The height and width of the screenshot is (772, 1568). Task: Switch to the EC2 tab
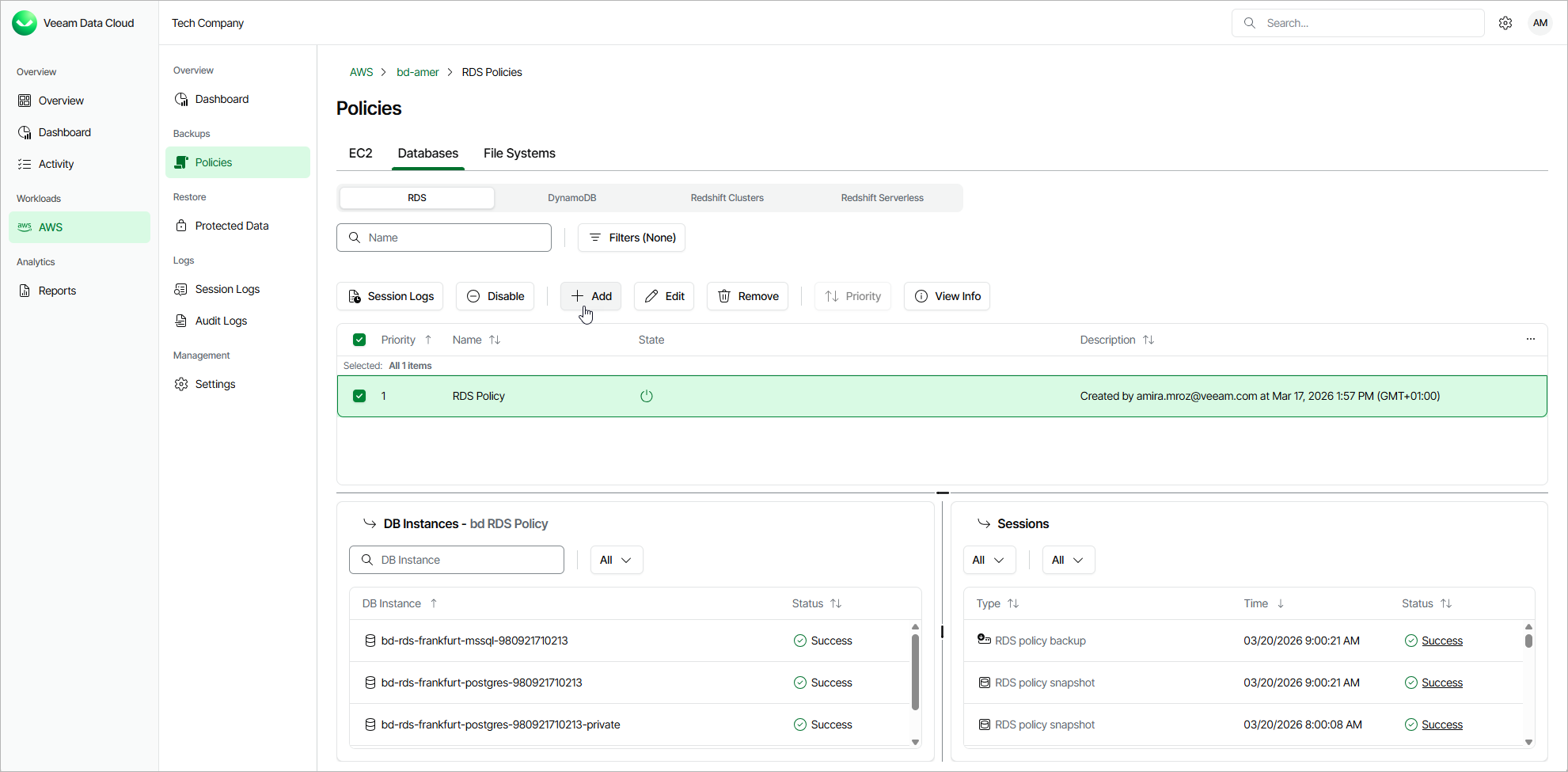pyautogui.click(x=361, y=154)
